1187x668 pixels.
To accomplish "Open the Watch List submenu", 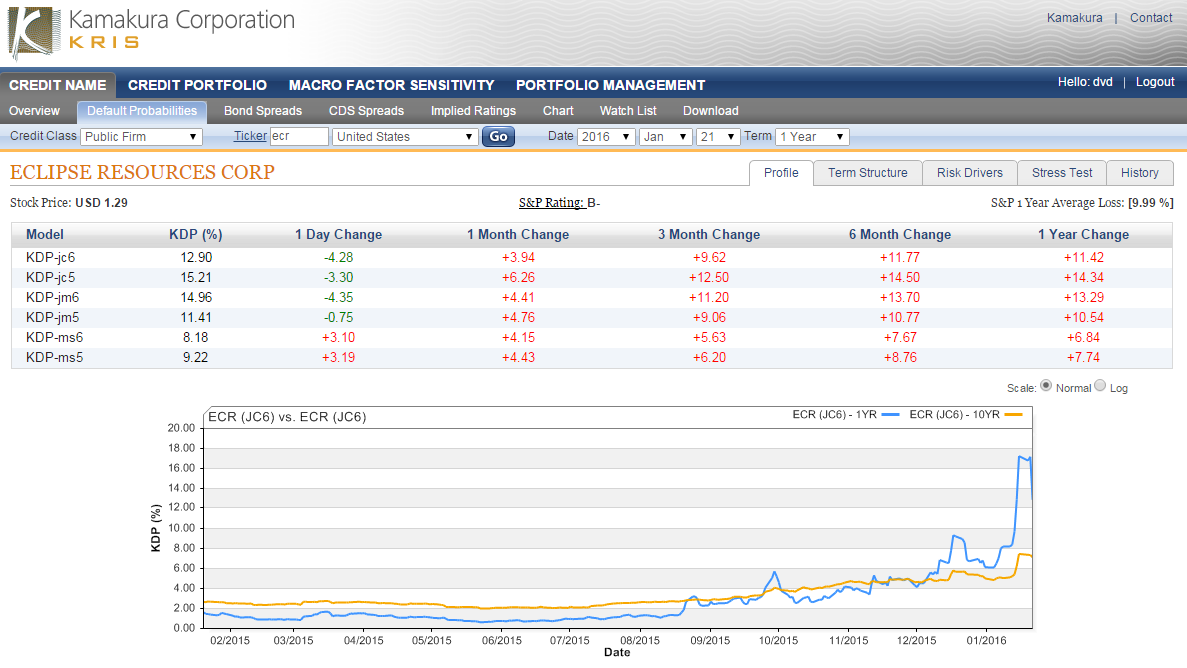I will (628, 111).
